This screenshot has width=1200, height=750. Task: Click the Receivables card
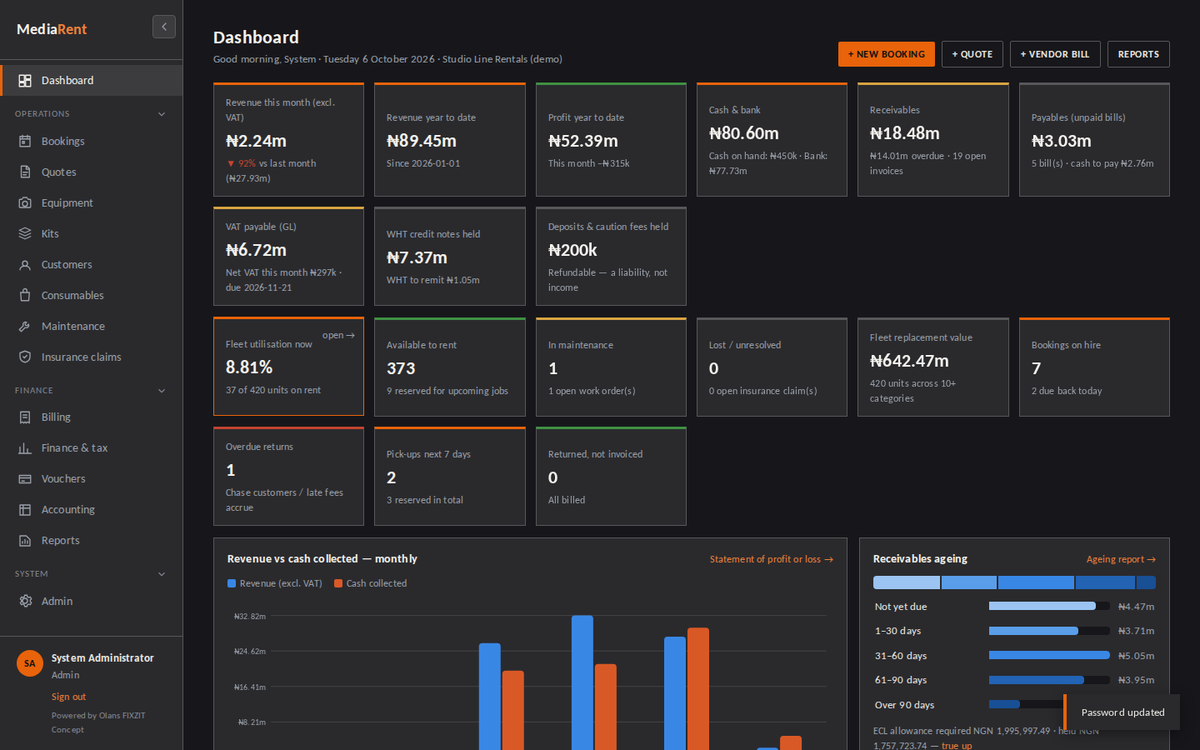click(x=933, y=140)
